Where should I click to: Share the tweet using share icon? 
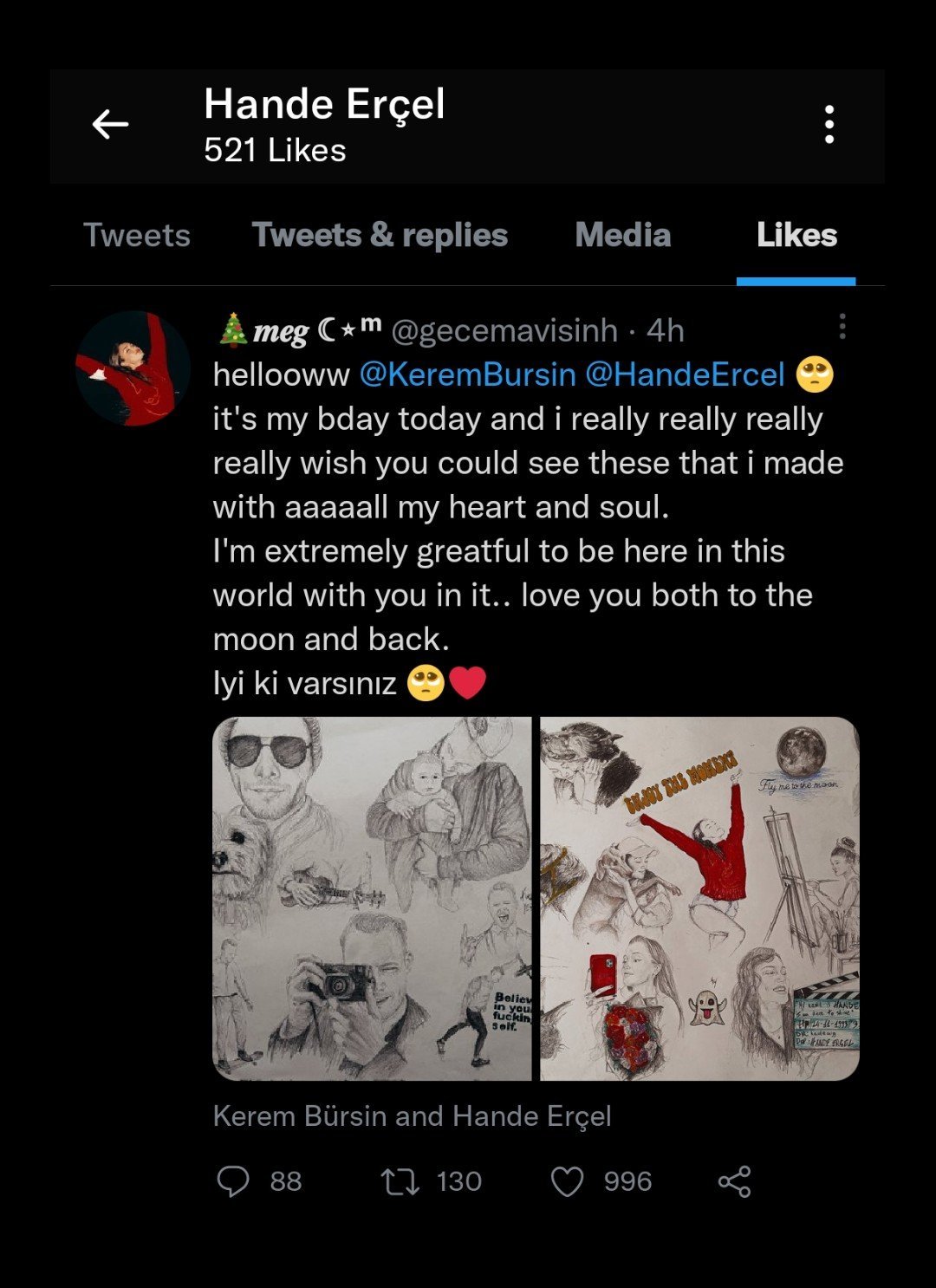(x=734, y=1181)
